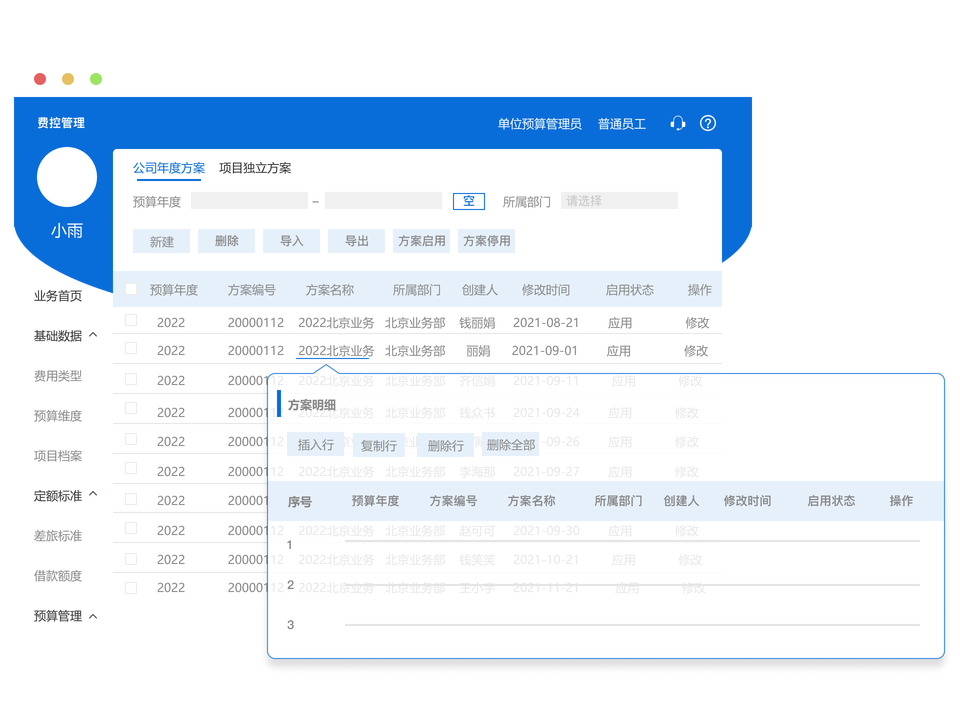Enable plans with the 方案启用 button
This screenshot has height=720, width=960.
[x=421, y=240]
